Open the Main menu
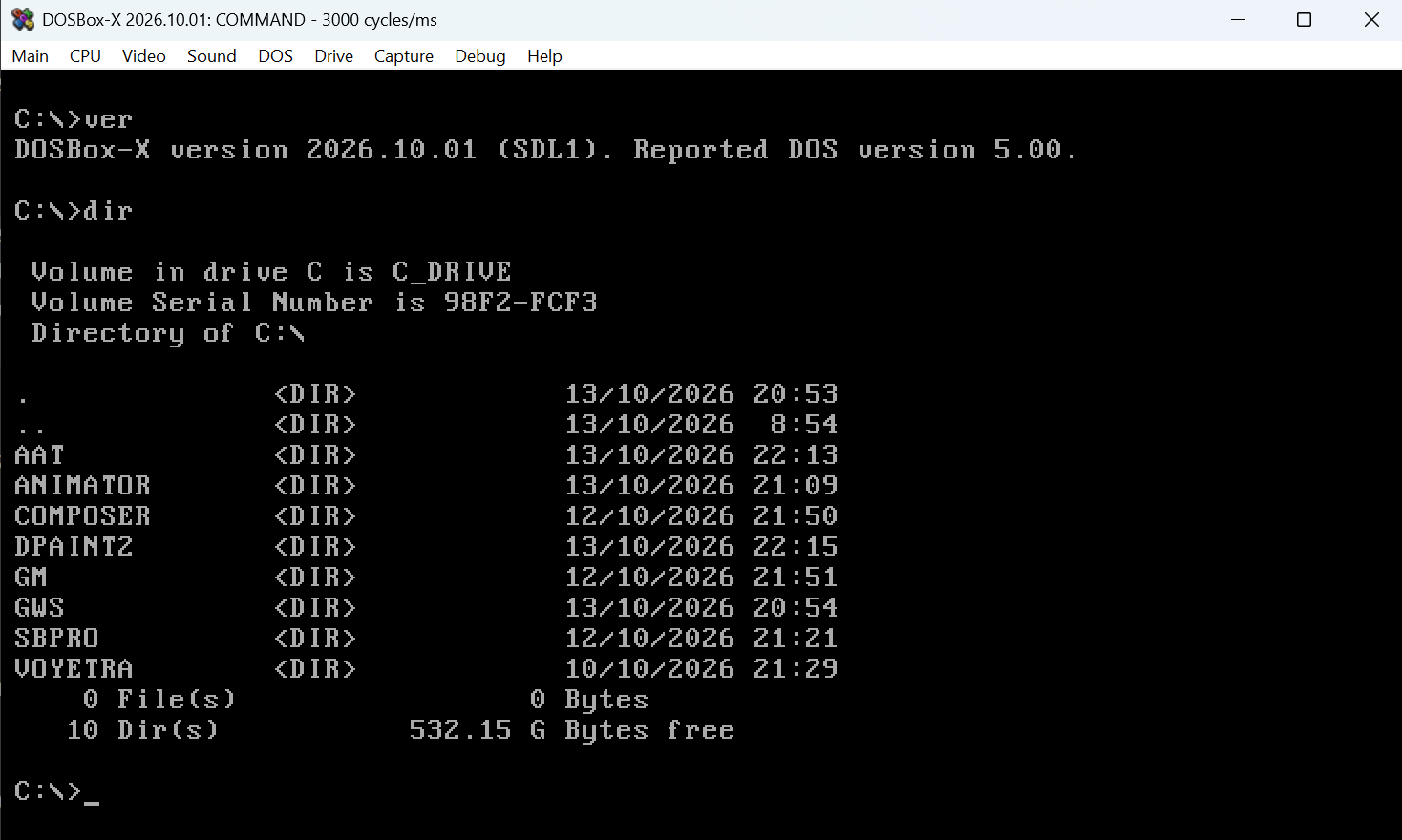Screen dimensions: 1402x840 tap(31, 56)
